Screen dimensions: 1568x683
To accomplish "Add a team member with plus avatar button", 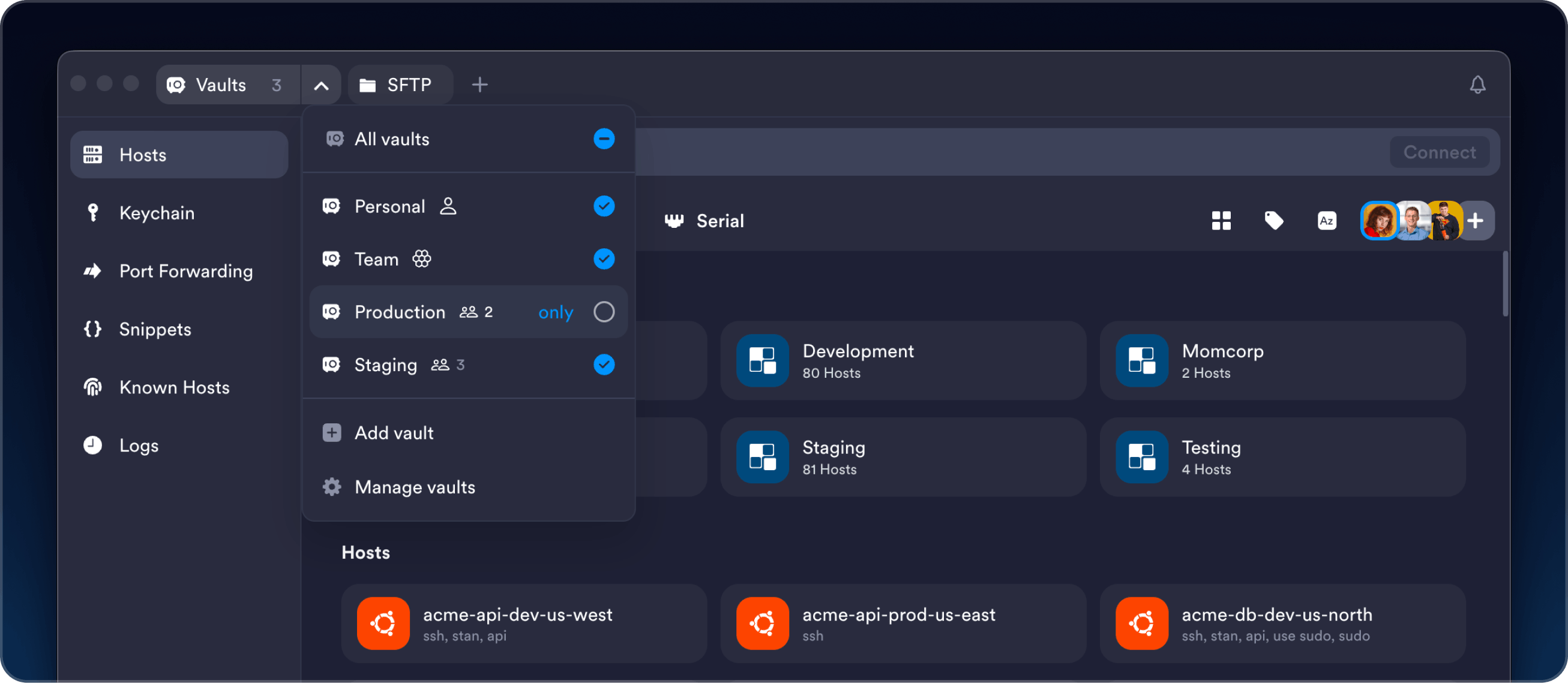I will pos(1476,220).
